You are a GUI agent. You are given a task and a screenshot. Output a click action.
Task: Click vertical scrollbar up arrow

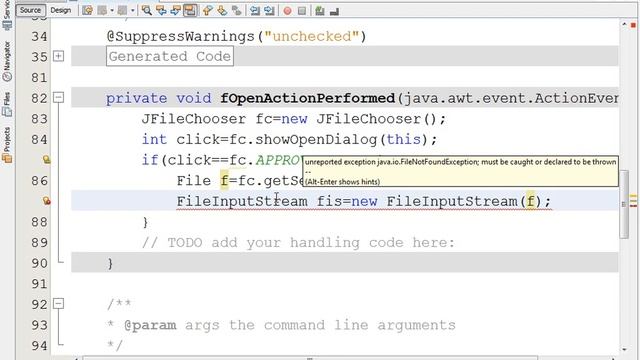[x=624, y=24]
